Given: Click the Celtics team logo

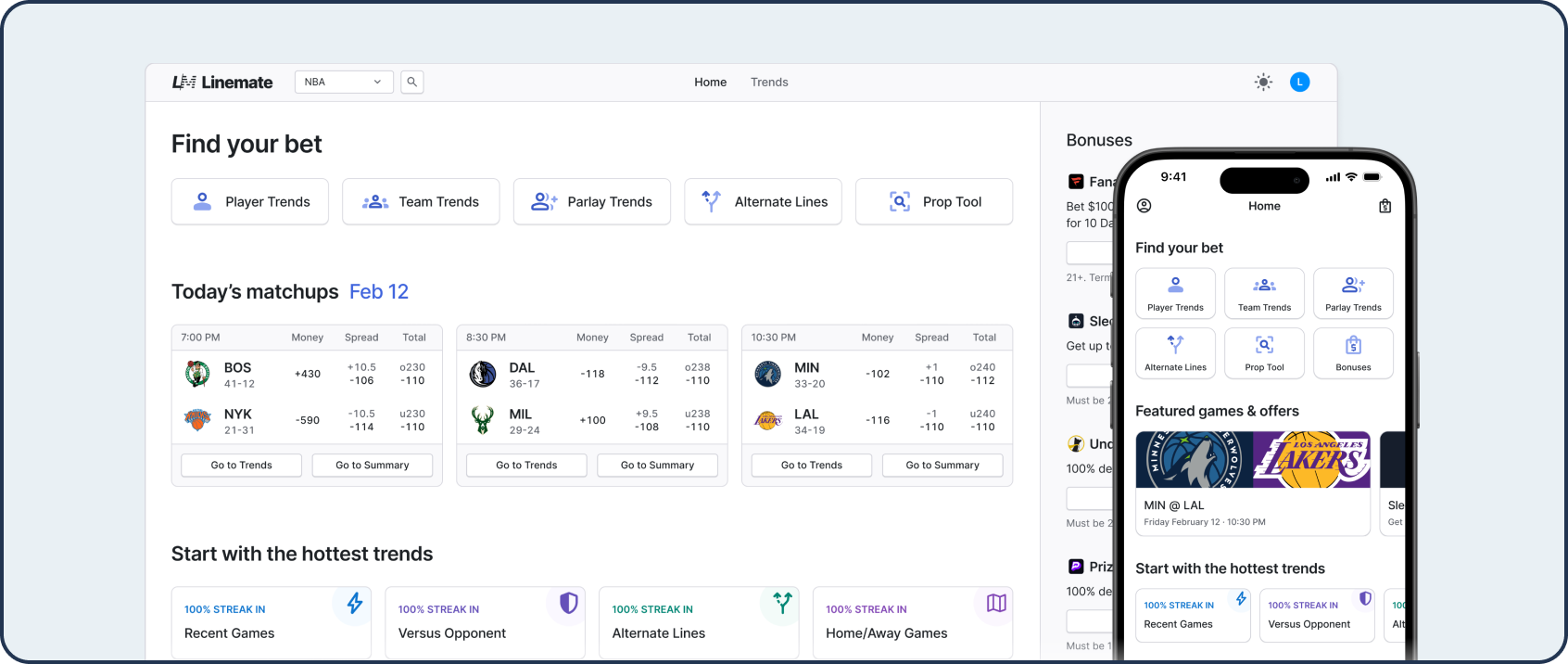Looking at the screenshot, I should 197,374.
